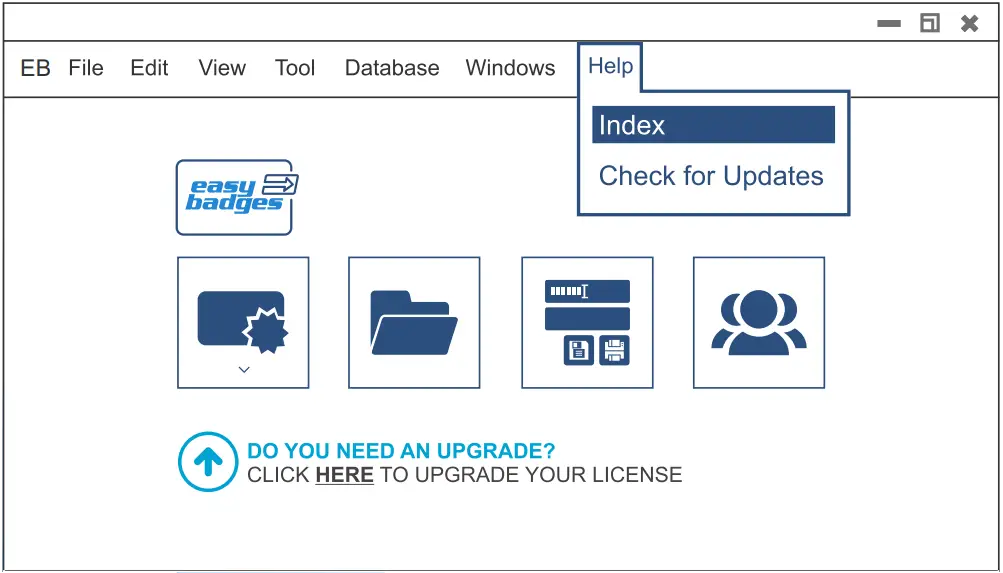
Task: Open the Tool menu
Action: point(295,68)
